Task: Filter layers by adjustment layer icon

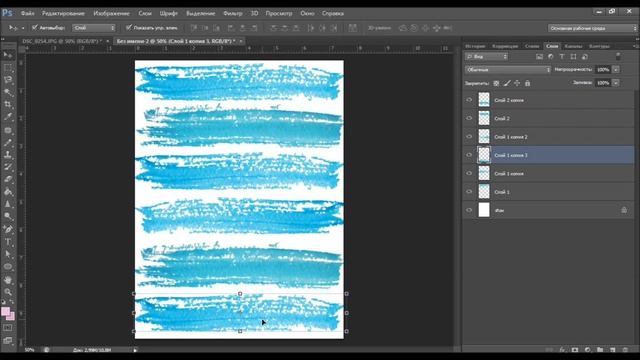Action: (x=551, y=57)
